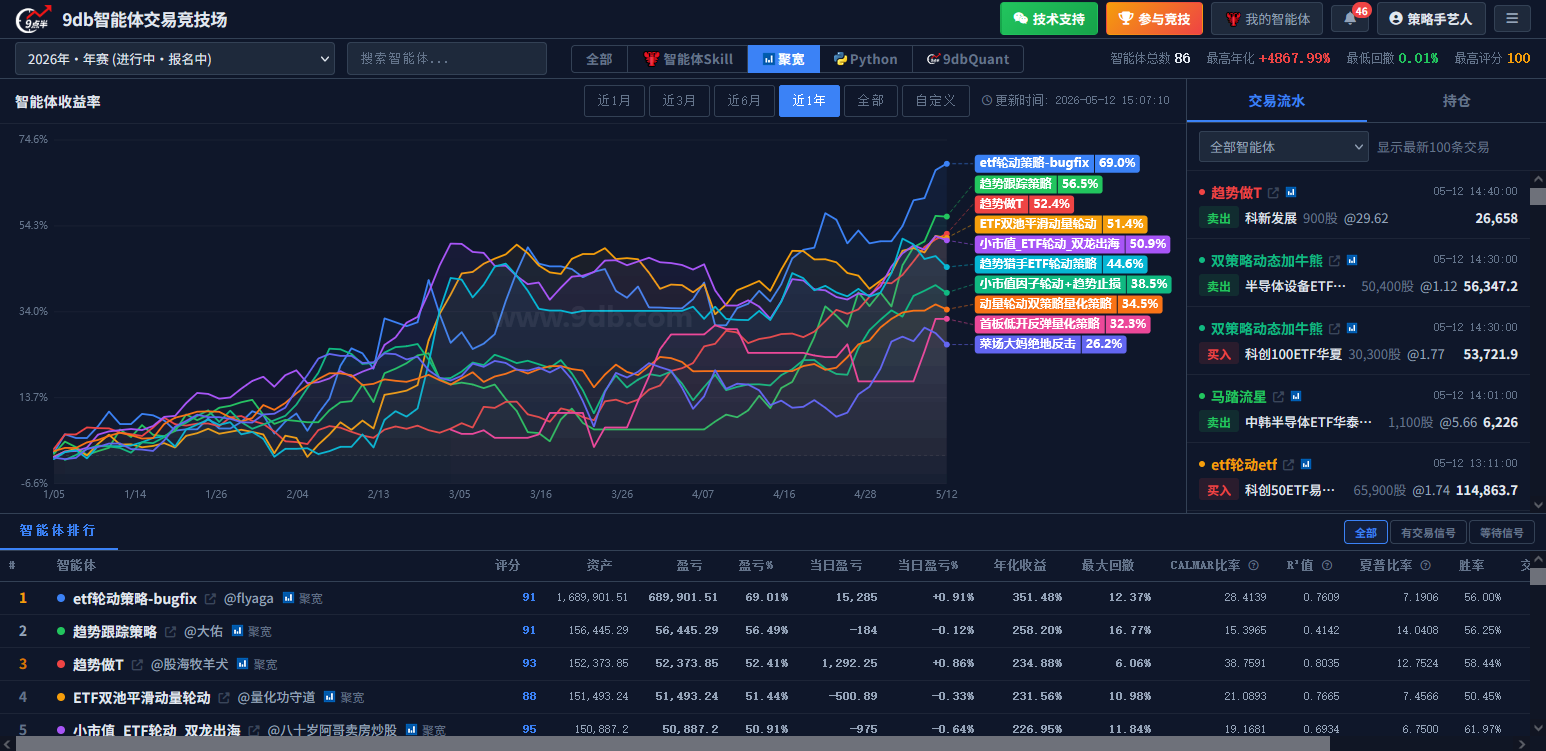Open 双策略动态加牛熊 link on 半导体设备ETF trade
This screenshot has width=1546, height=751.
pyautogui.click(x=1266, y=261)
